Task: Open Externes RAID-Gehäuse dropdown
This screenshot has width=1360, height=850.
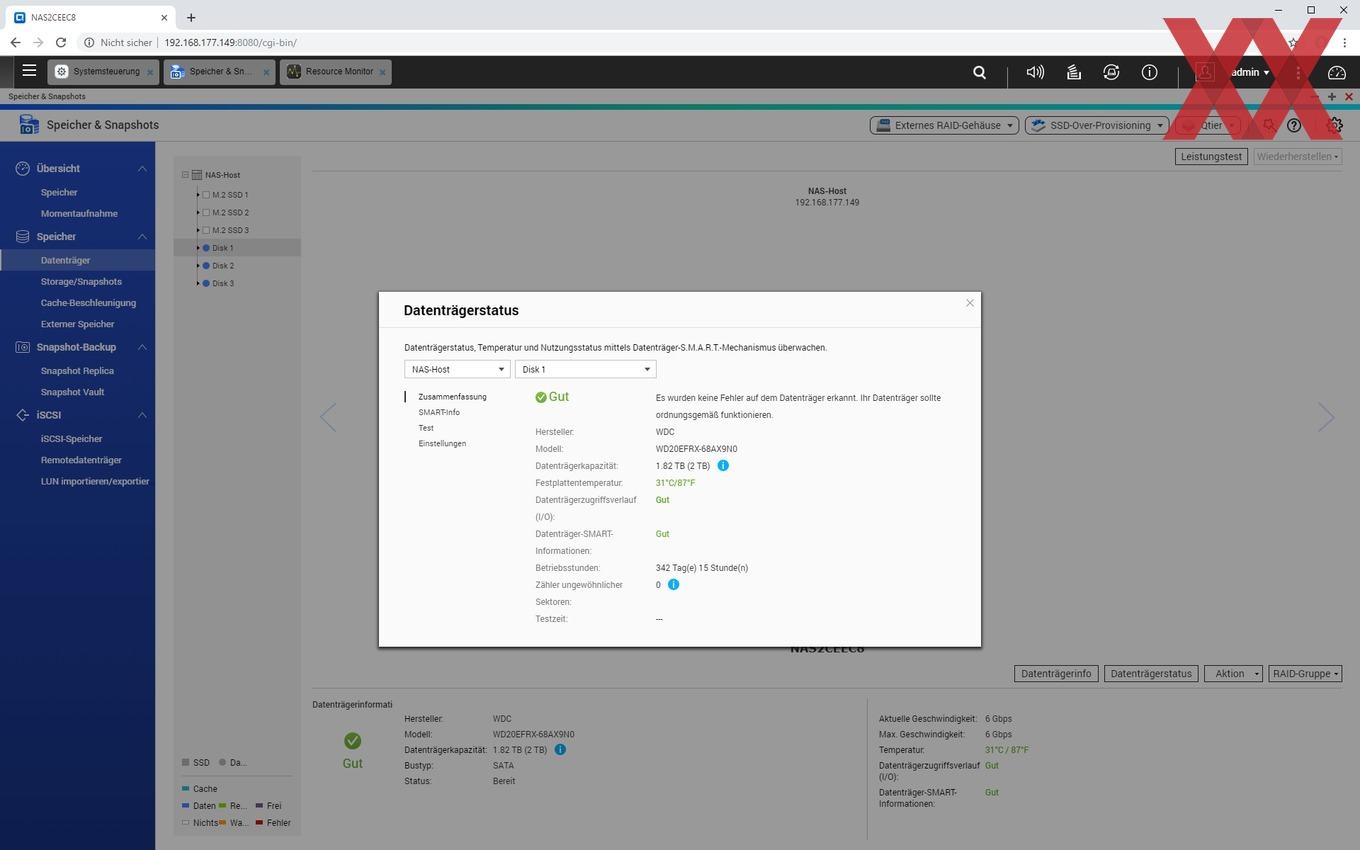Action: pyautogui.click(x=944, y=125)
